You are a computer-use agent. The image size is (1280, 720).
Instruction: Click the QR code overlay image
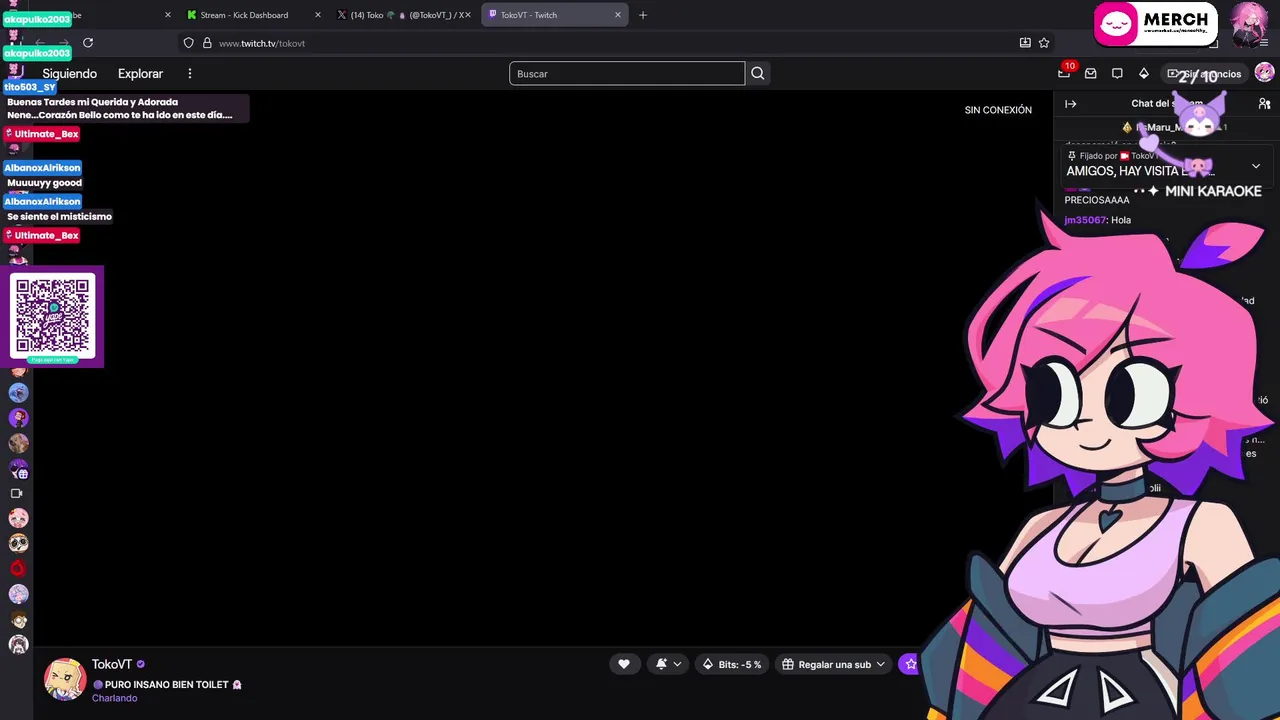(x=53, y=317)
